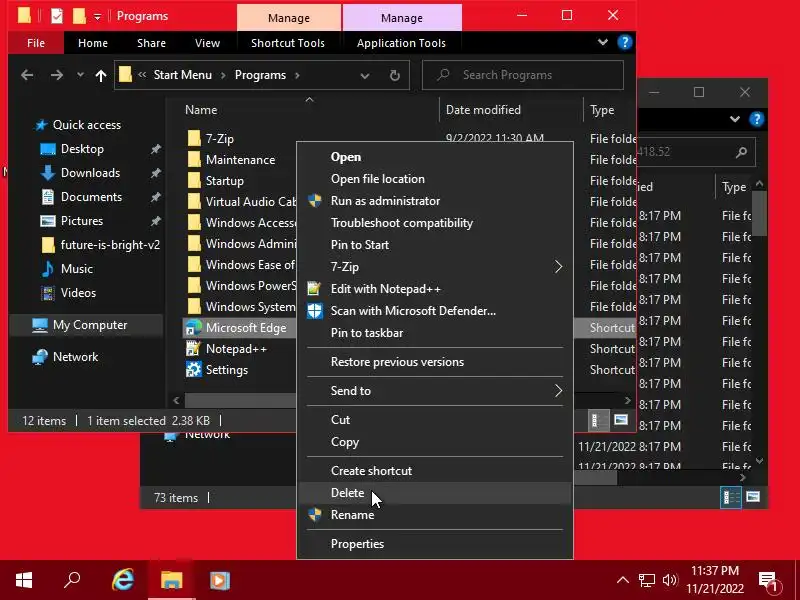The width and height of the screenshot is (800, 600).
Task: Select the Maintenance folder
Action: (240, 160)
